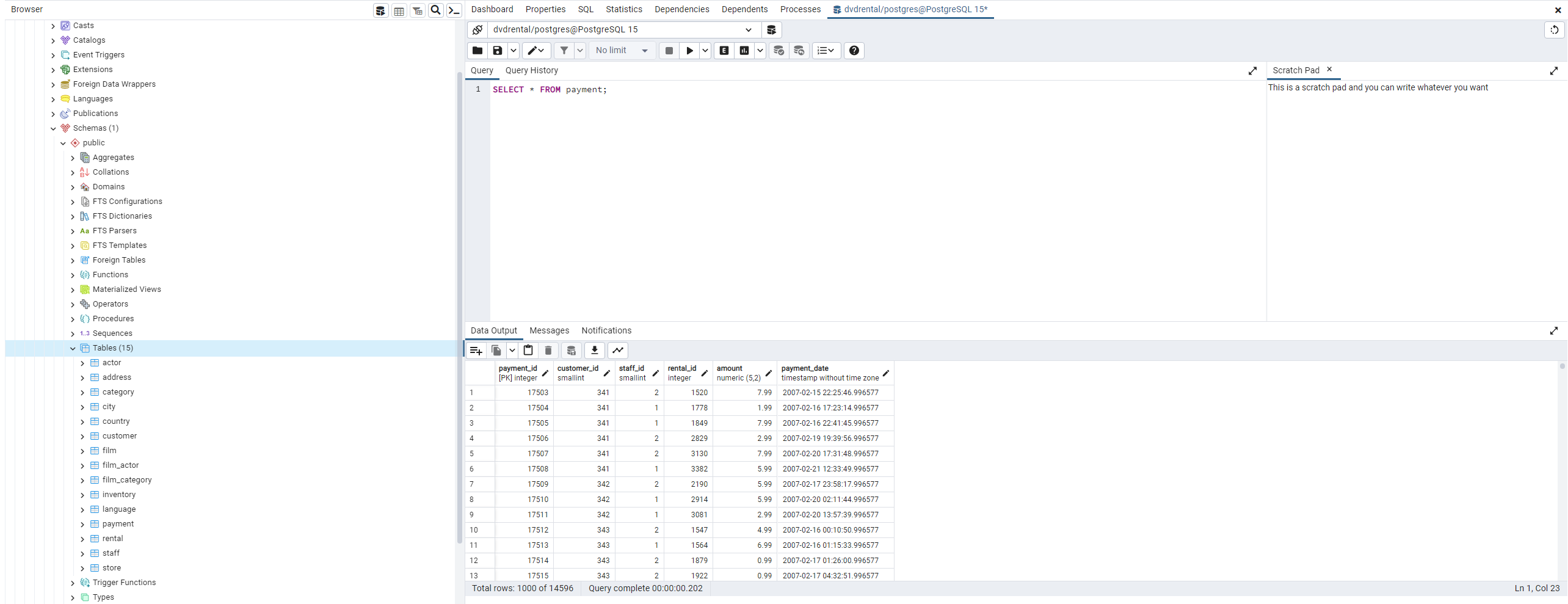Screen dimensions: 1568x604
Task: Open the No limit rows dropdown
Action: pos(622,51)
